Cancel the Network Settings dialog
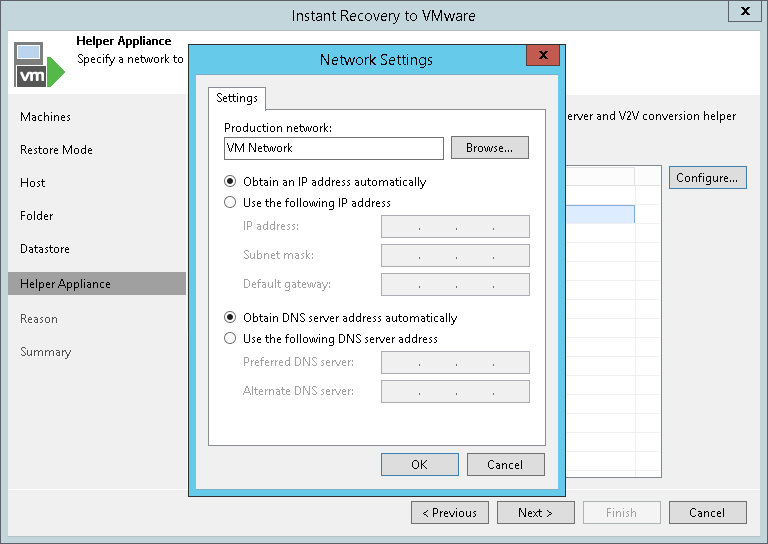 pos(505,464)
